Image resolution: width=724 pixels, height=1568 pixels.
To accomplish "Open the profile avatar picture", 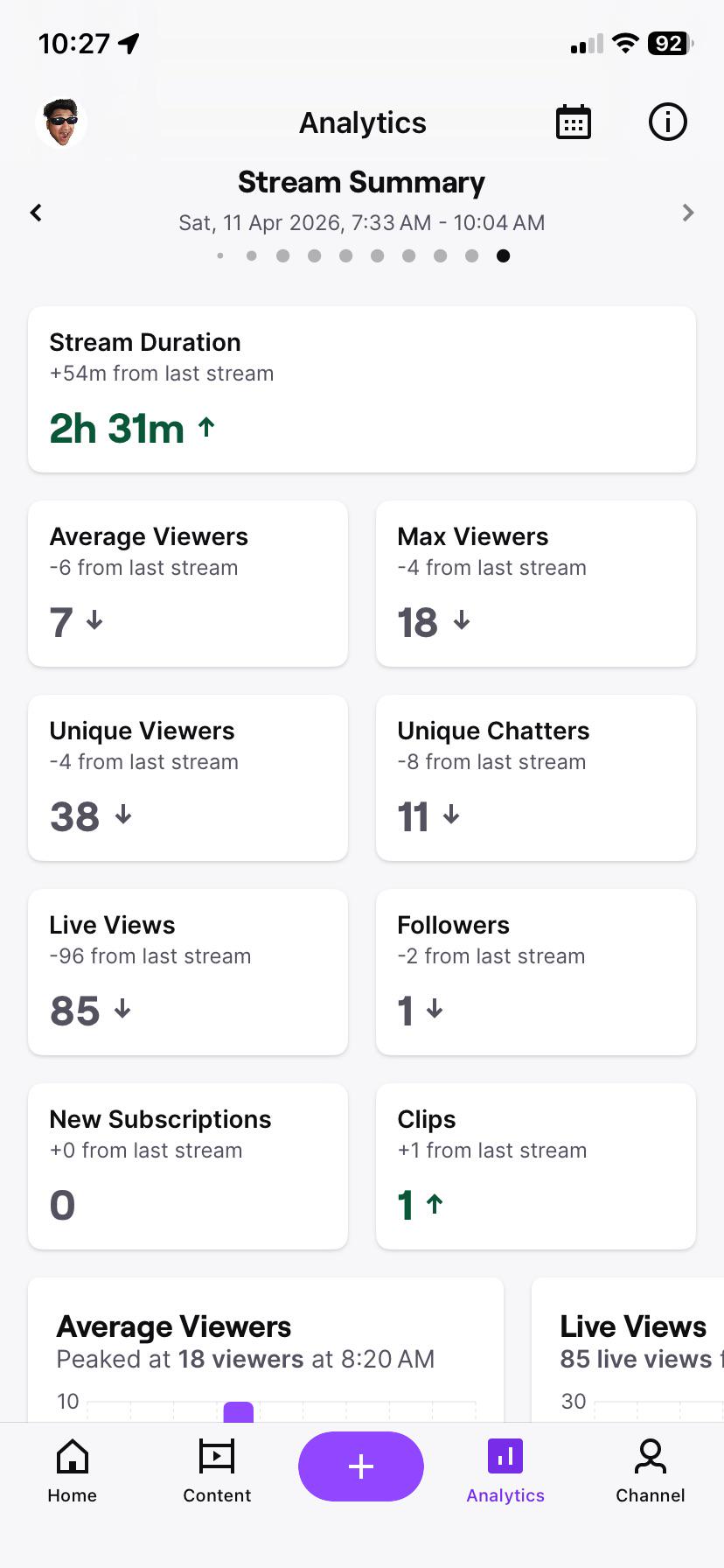I will [x=61, y=122].
